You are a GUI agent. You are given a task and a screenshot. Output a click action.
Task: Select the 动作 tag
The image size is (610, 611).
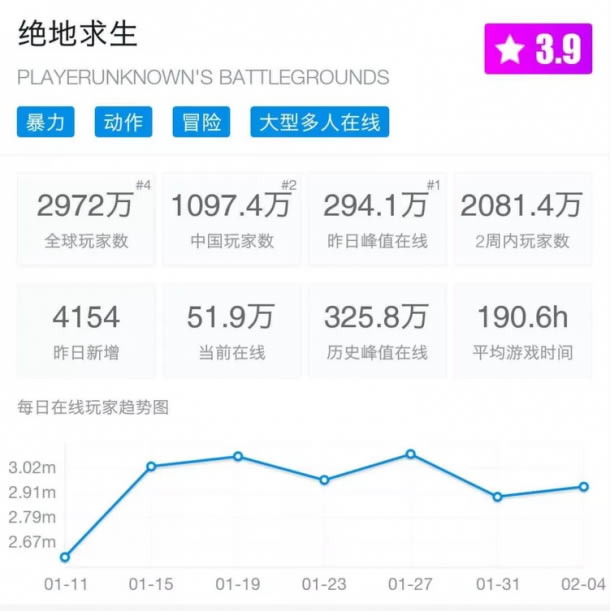click(x=123, y=122)
